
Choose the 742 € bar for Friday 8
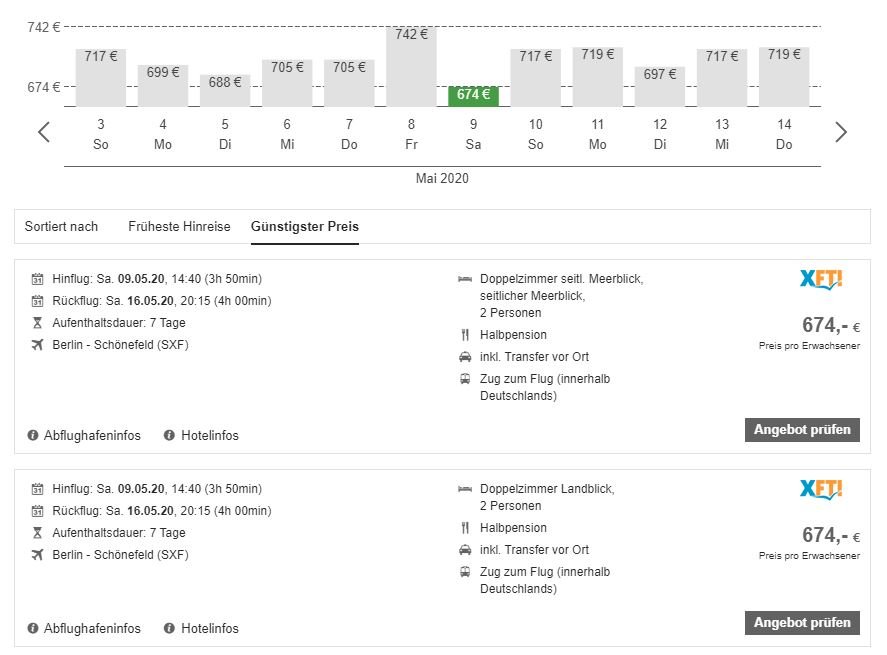(x=411, y=67)
